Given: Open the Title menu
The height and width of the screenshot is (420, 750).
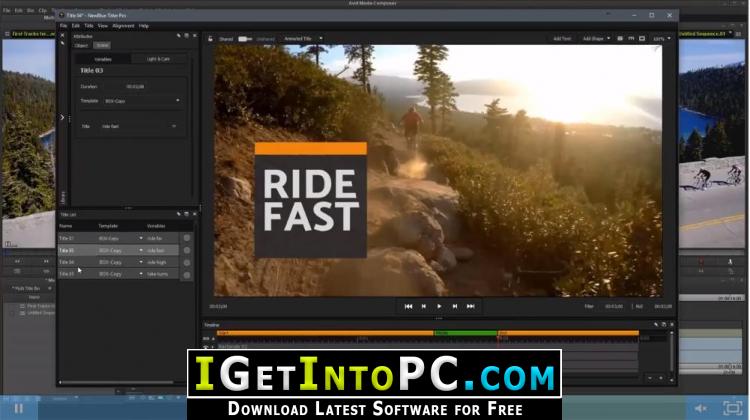Looking at the screenshot, I should (x=89, y=26).
